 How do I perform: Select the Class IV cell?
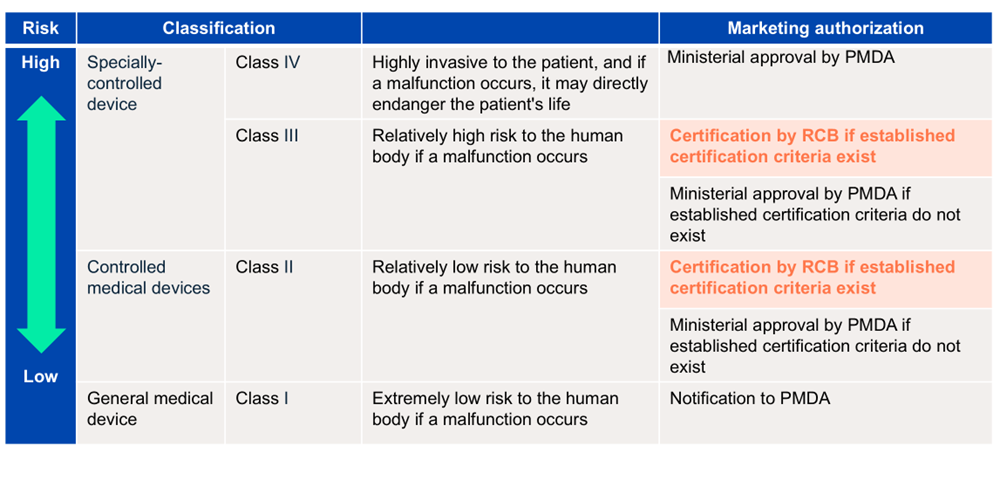pyautogui.click(x=293, y=83)
